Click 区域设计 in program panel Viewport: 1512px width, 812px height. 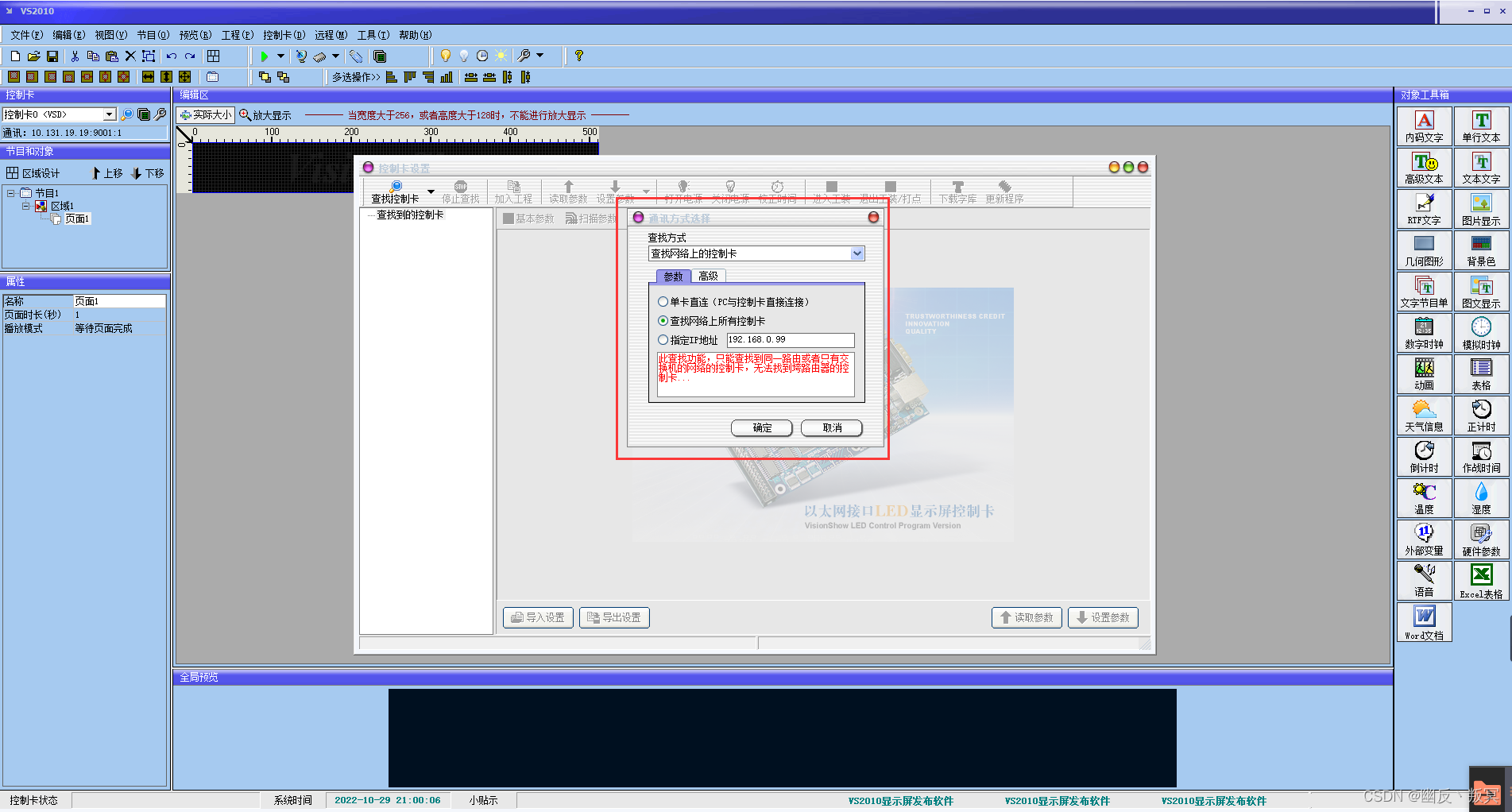[33, 173]
